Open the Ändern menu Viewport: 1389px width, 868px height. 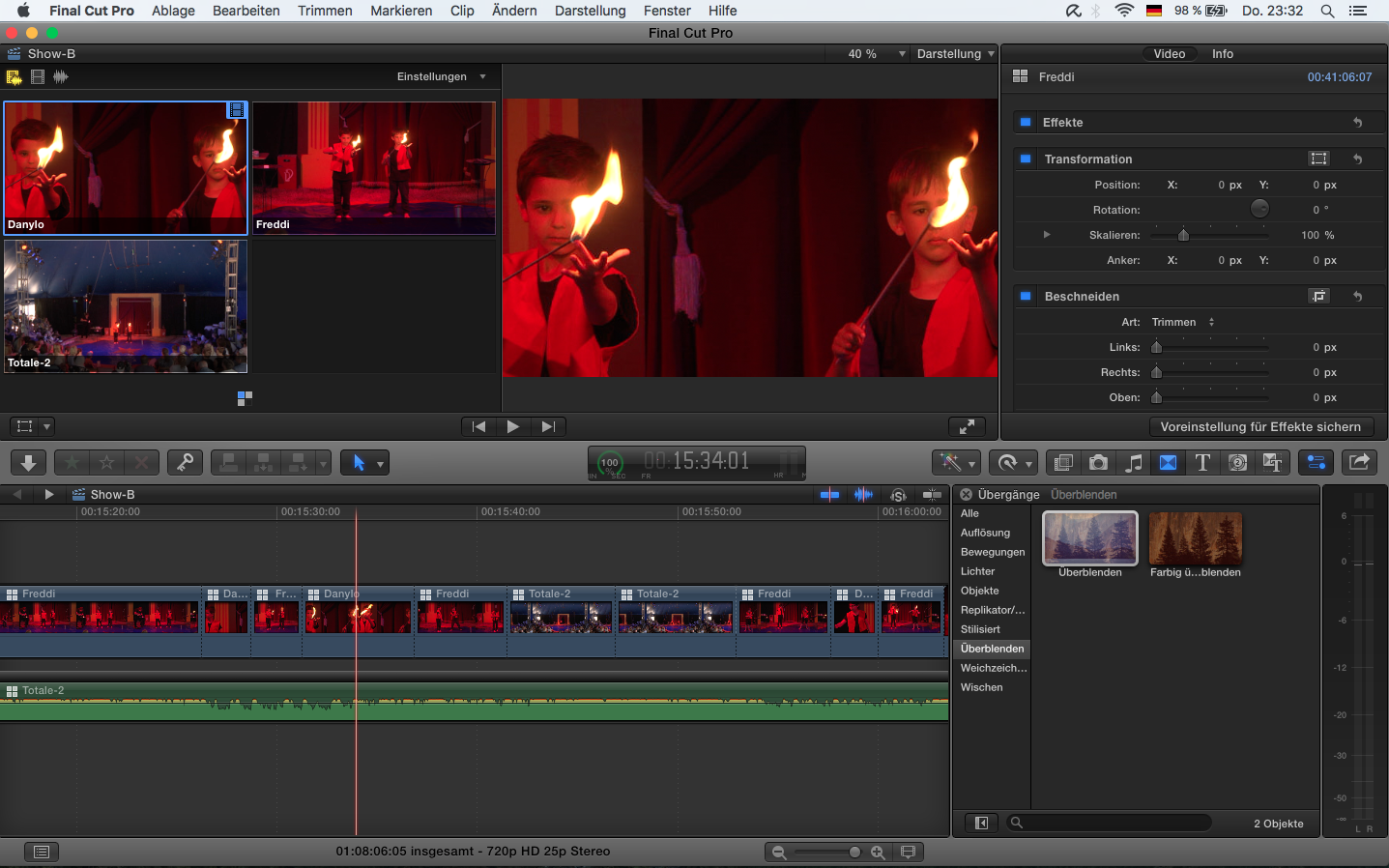(x=514, y=11)
